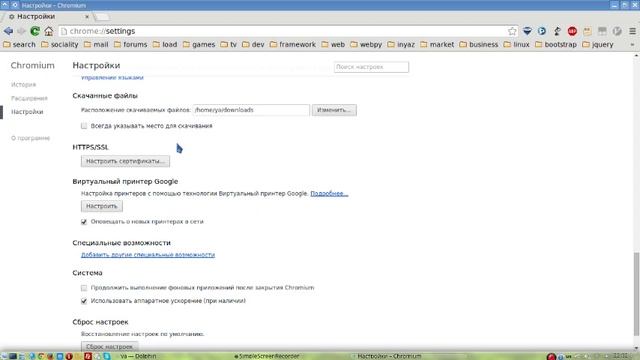Open the 'bootstrap' bookmark folder
Image resolution: width=640 pixels, height=360 pixels.
556,44
